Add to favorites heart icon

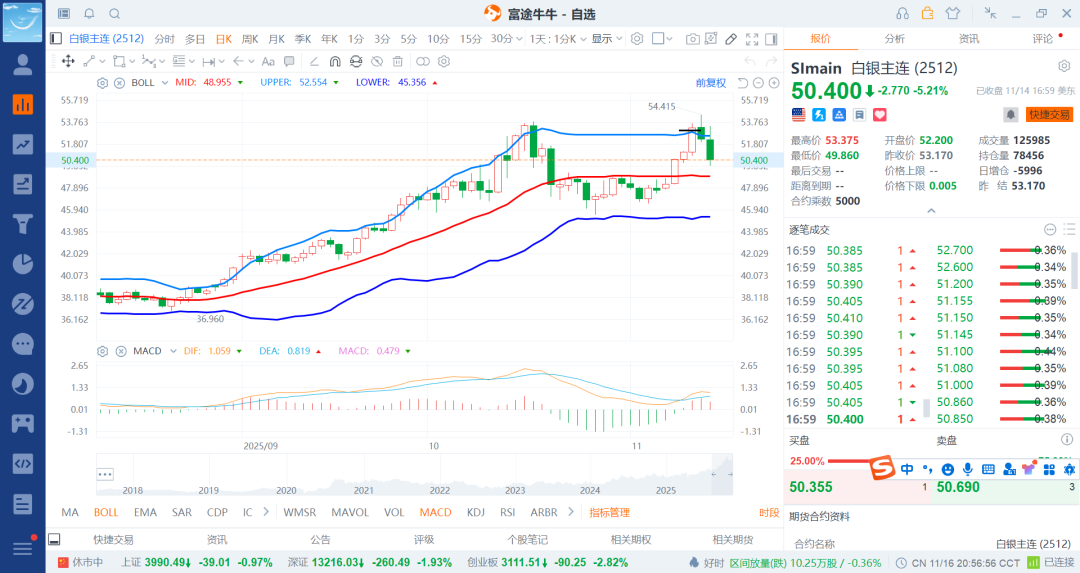coord(880,114)
